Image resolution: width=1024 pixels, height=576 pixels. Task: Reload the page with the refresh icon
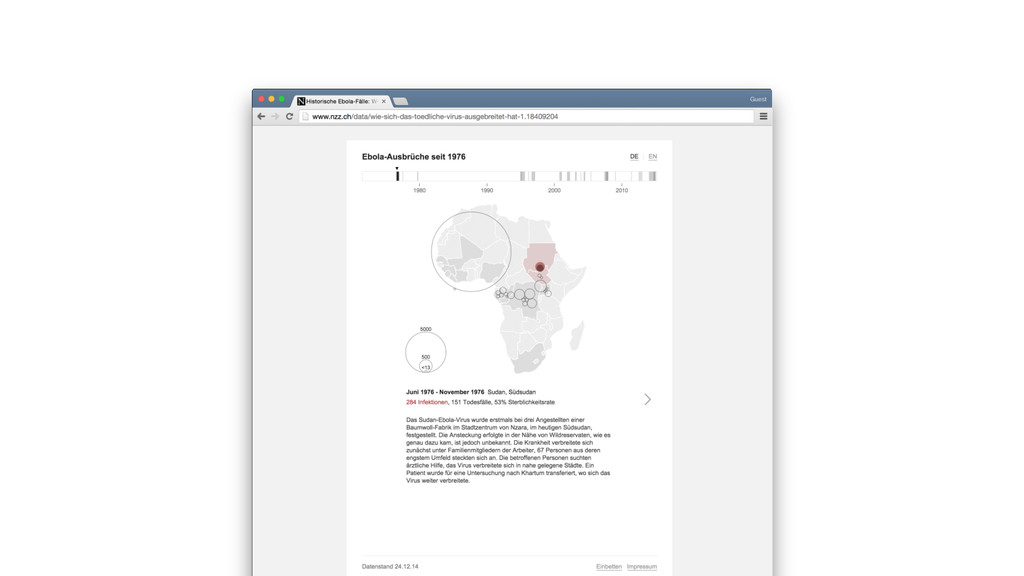pyautogui.click(x=289, y=116)
